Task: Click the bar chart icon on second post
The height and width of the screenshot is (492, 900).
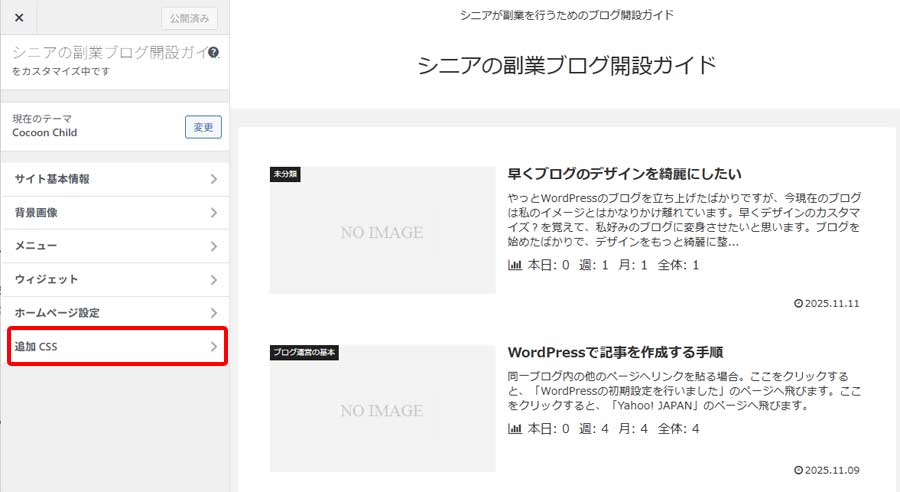Action: click(x=515, y=429)
